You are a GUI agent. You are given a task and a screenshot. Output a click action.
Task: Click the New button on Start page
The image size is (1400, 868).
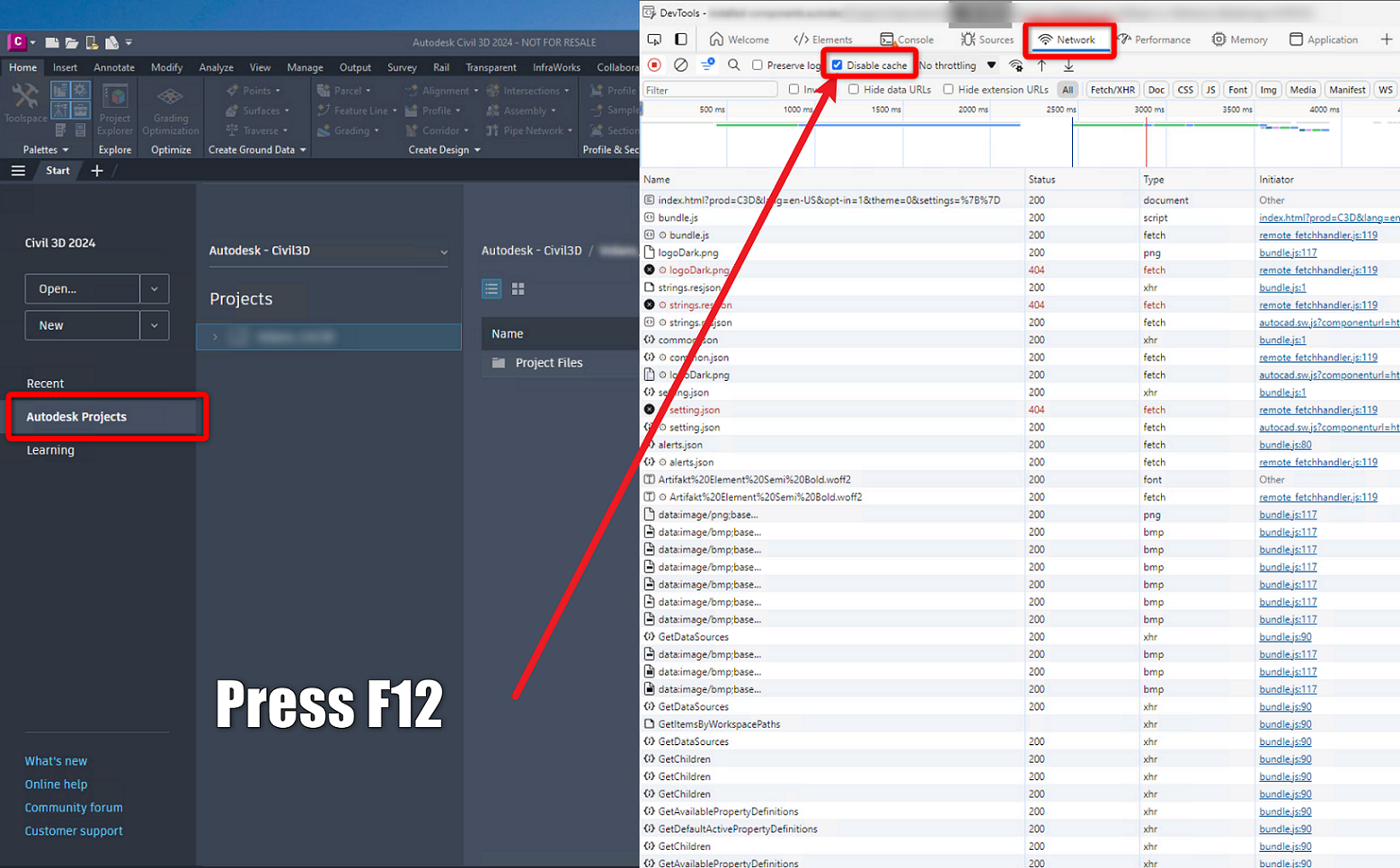click(x=82, y=324)
